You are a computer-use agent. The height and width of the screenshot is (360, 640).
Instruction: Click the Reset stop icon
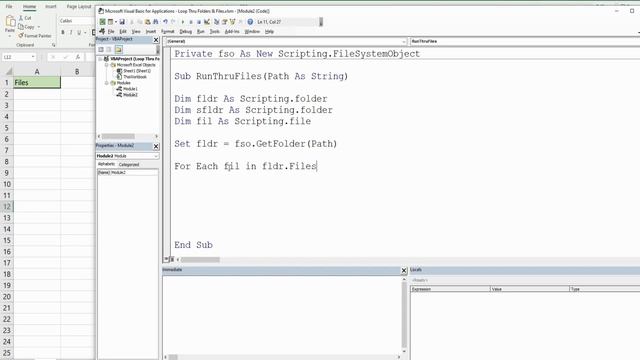(199, 22)
